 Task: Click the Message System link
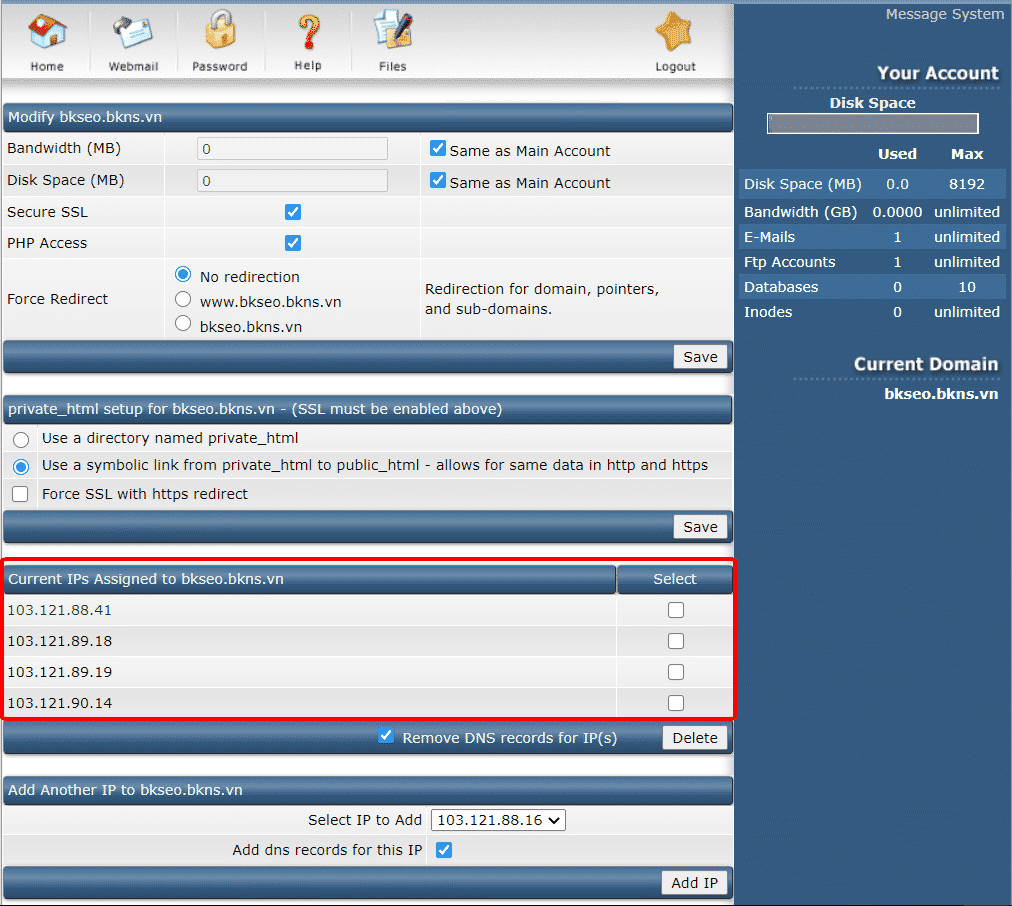tap(944, 14)
